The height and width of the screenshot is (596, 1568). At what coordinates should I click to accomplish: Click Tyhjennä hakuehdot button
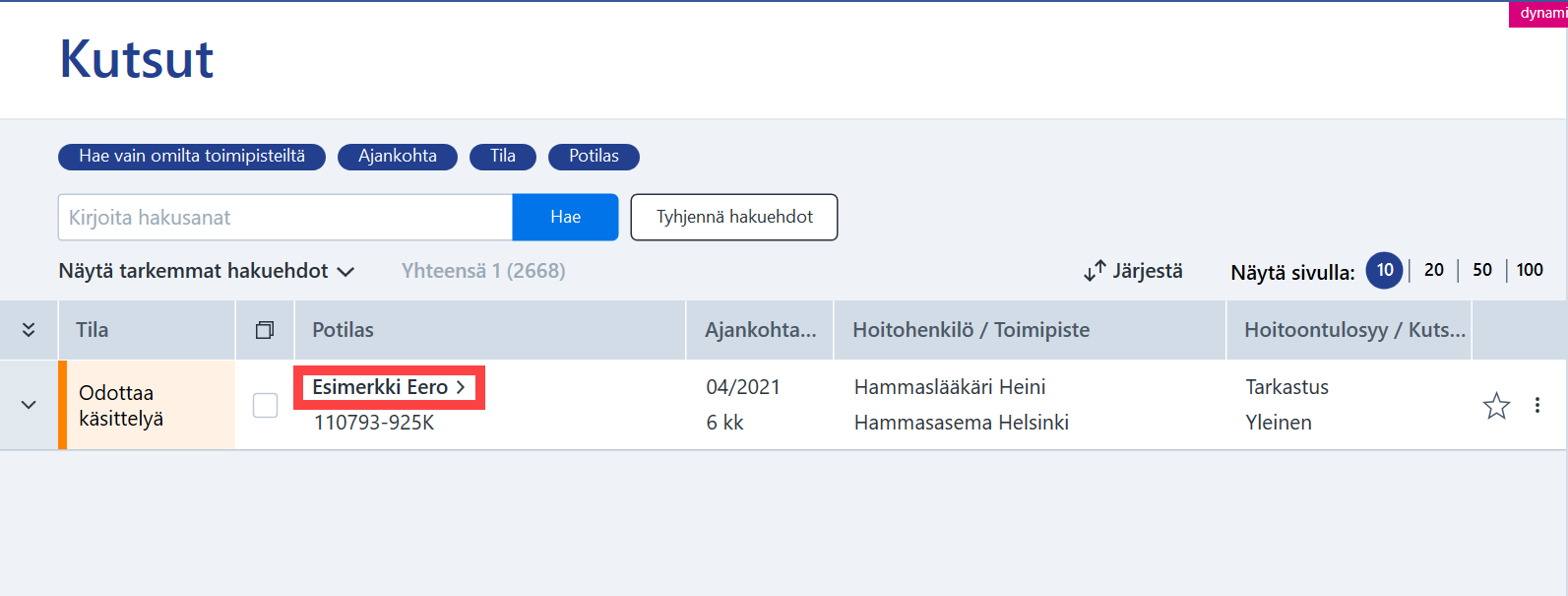tap(734, 217)
